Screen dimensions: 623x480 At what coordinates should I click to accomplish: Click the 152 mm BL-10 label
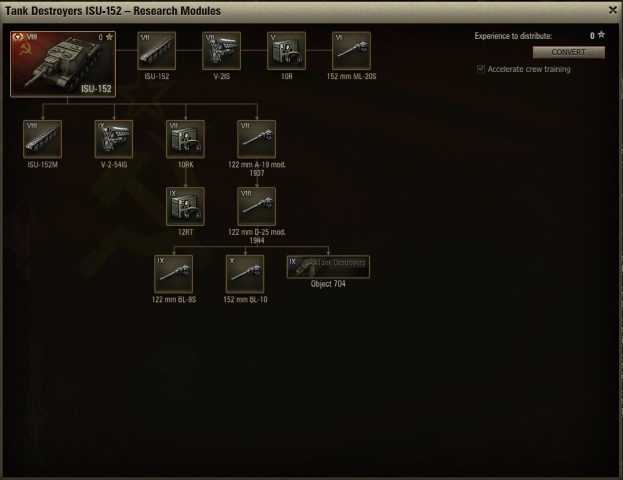(245, 300)
